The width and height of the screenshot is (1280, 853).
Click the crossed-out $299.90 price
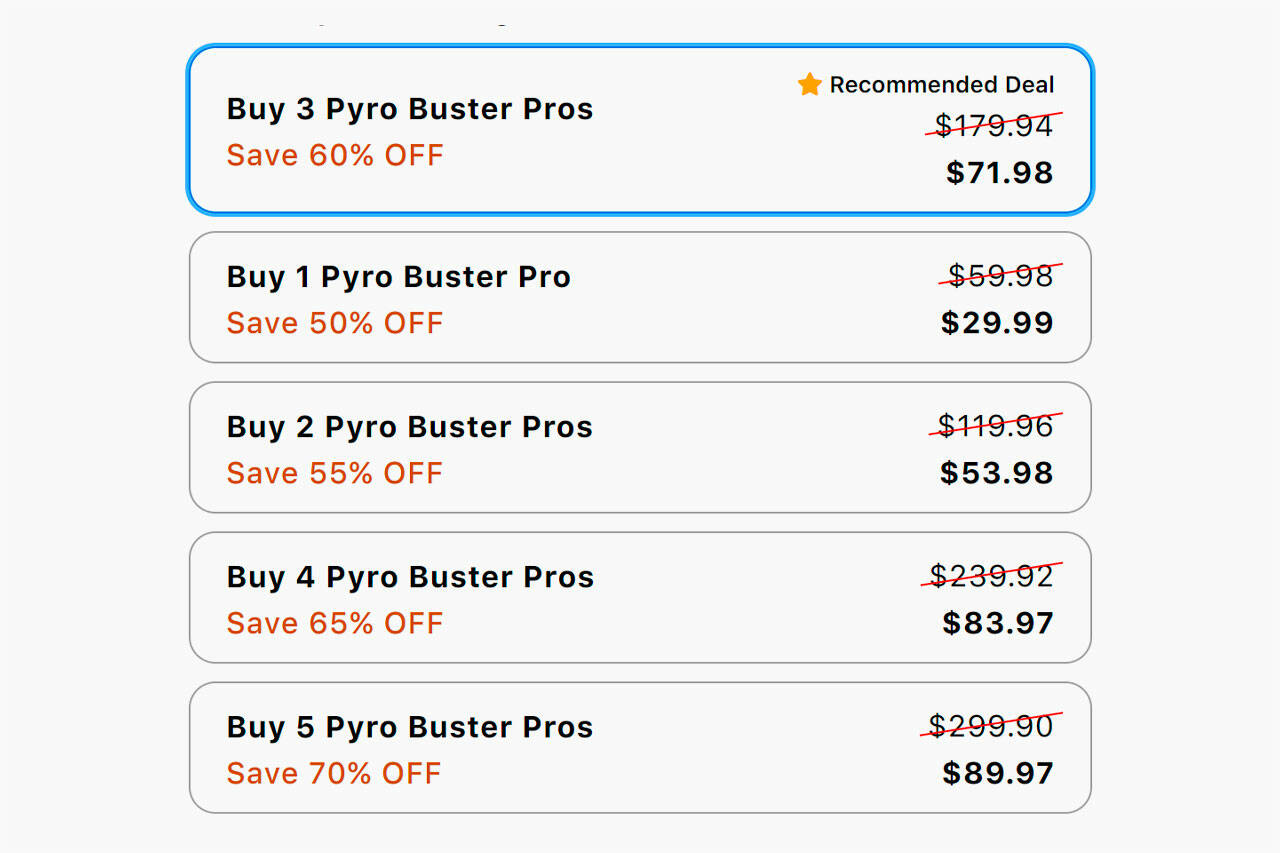[991, 725]
